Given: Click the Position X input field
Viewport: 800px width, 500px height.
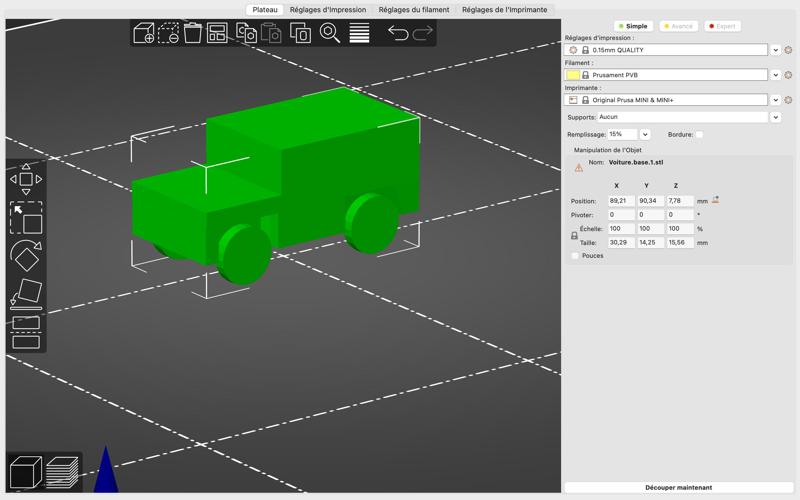Looking at the screenshot, I should (621, 201).
